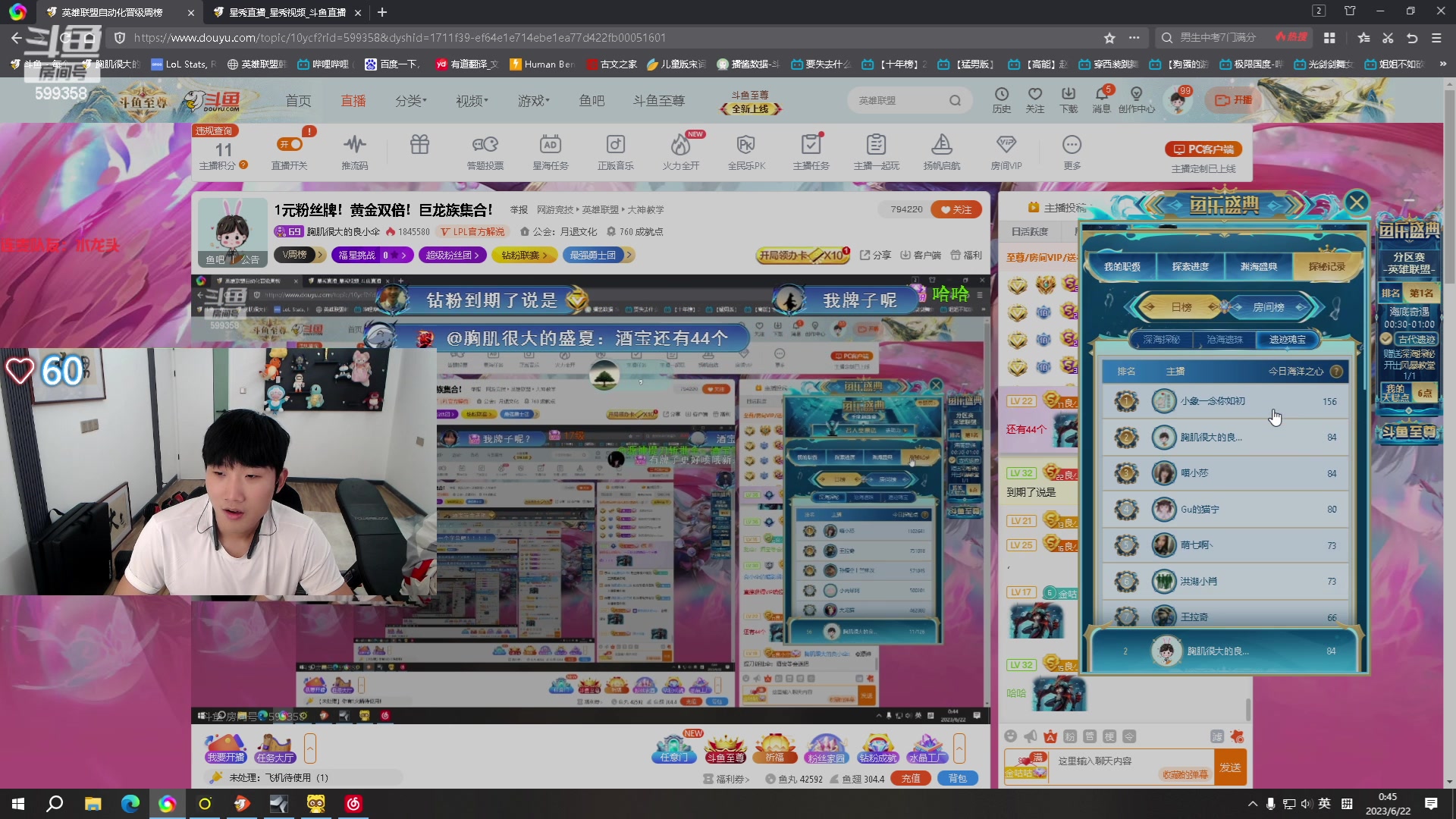Click the 客户端 client link
Viewport: 1456px width, 819px height.
point(920,256)
